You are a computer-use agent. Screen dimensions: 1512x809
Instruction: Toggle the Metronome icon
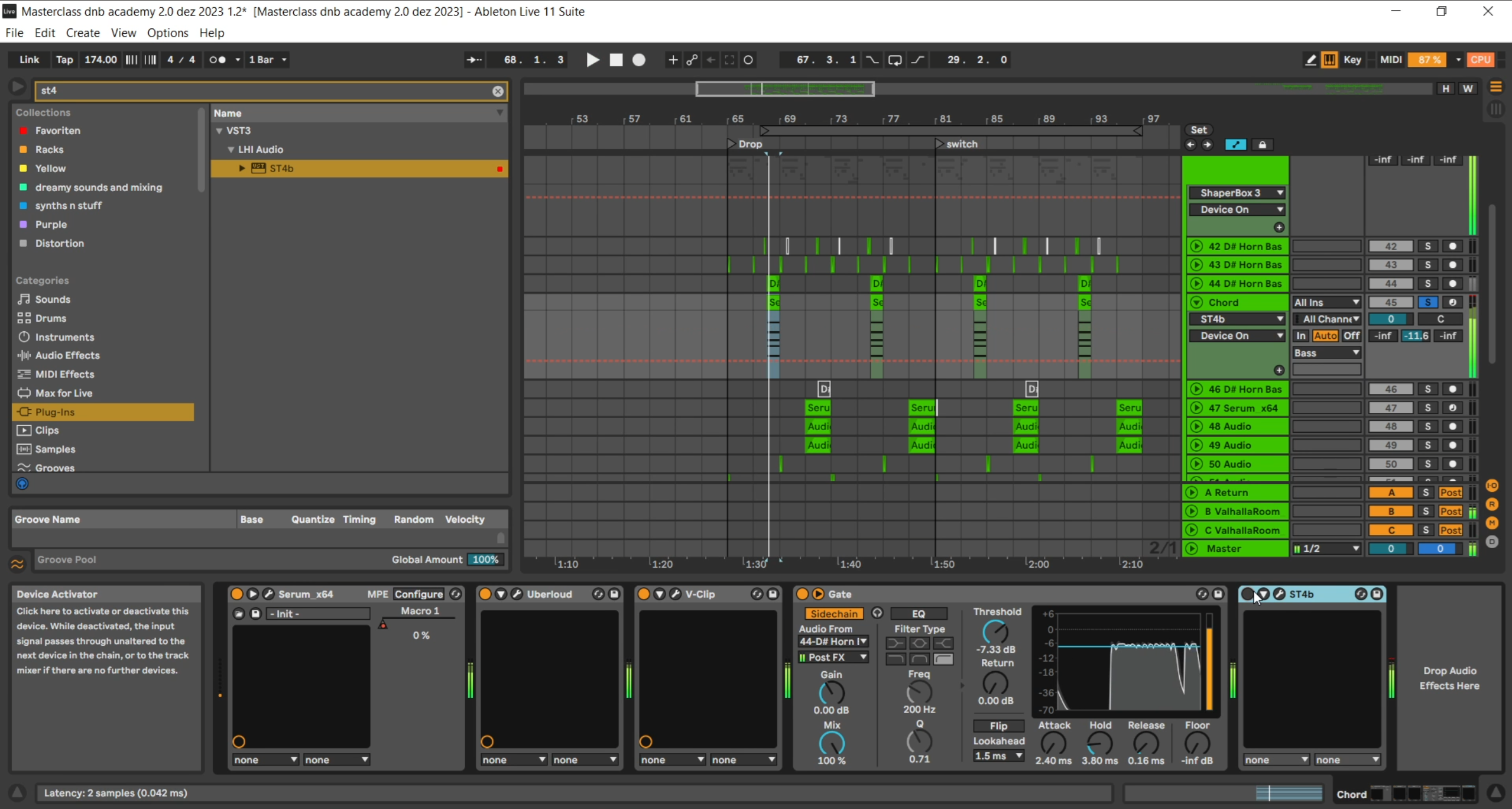(218, 60)
